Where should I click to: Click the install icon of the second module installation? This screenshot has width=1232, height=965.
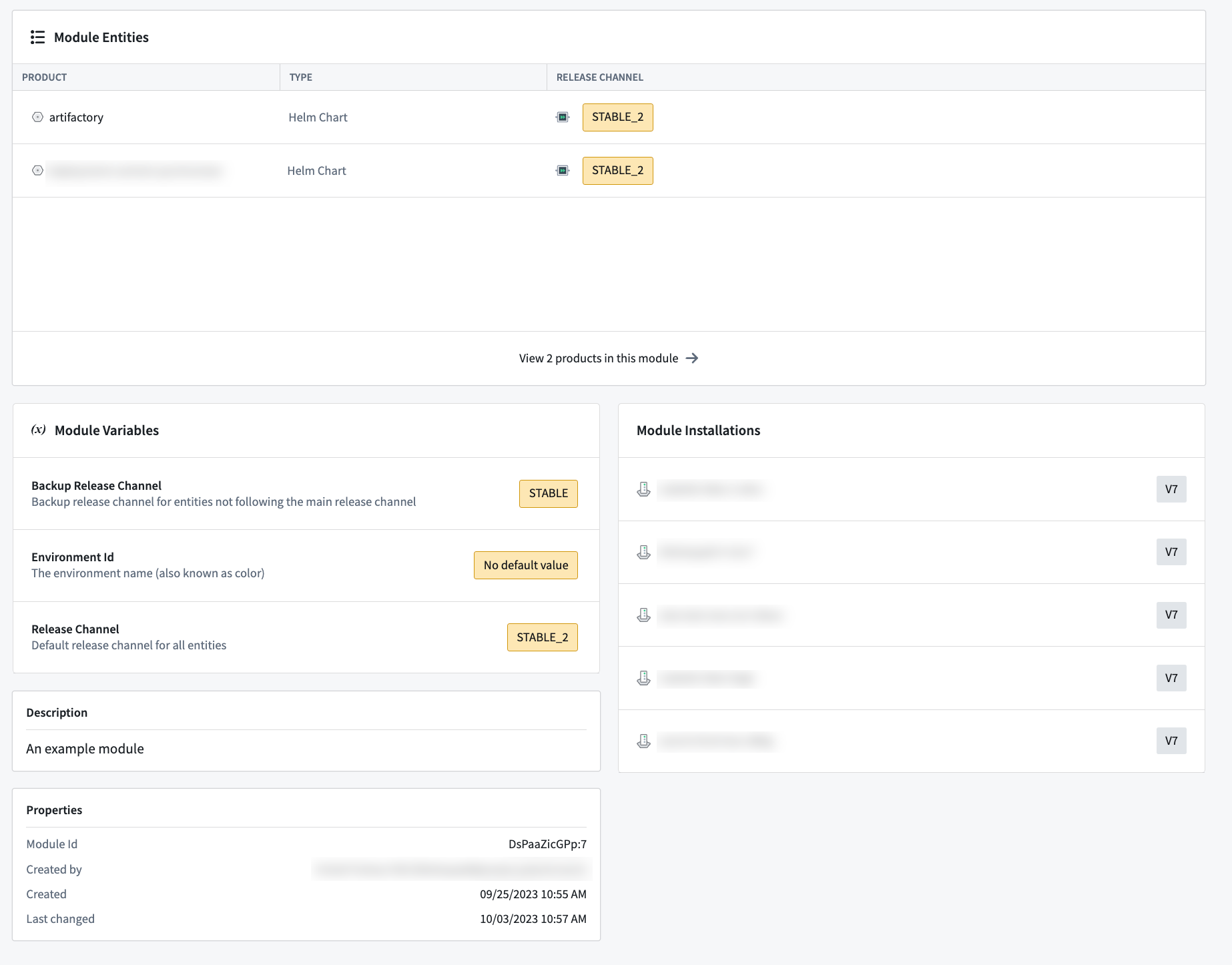pyautogui.click(x=644, y=552)
